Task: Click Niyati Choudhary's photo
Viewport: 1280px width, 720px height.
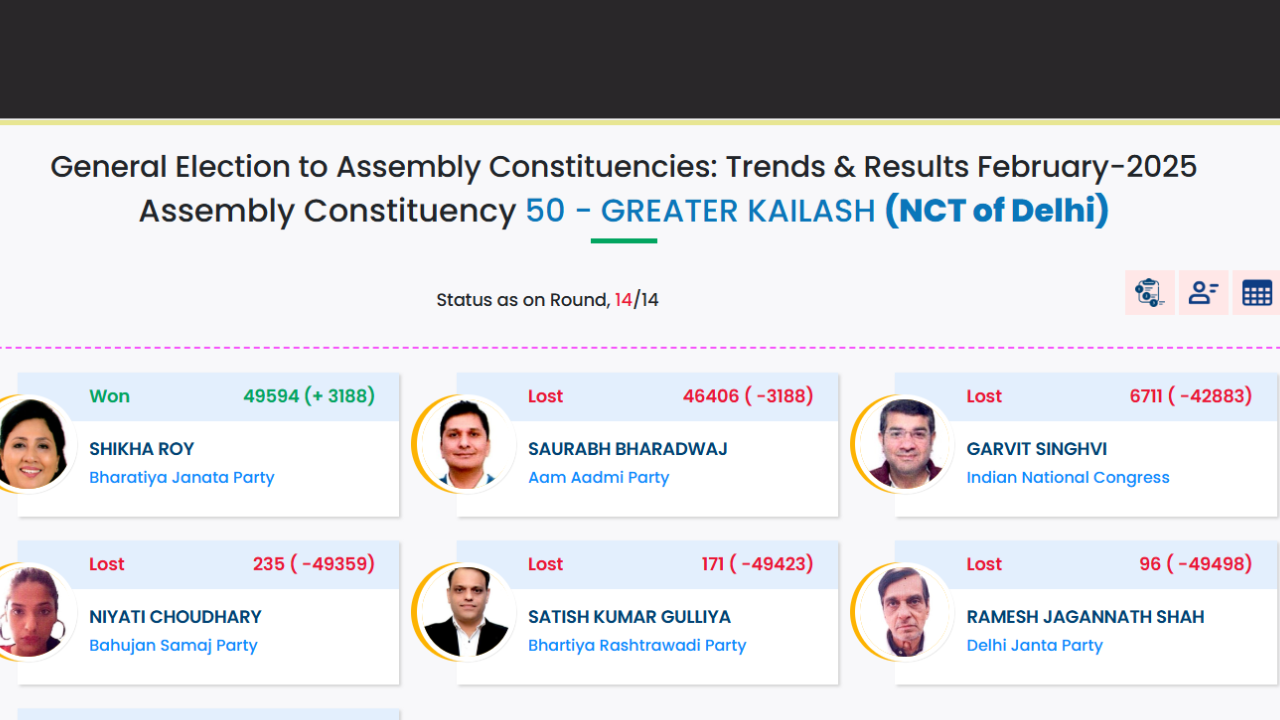Action: [35, 613]
